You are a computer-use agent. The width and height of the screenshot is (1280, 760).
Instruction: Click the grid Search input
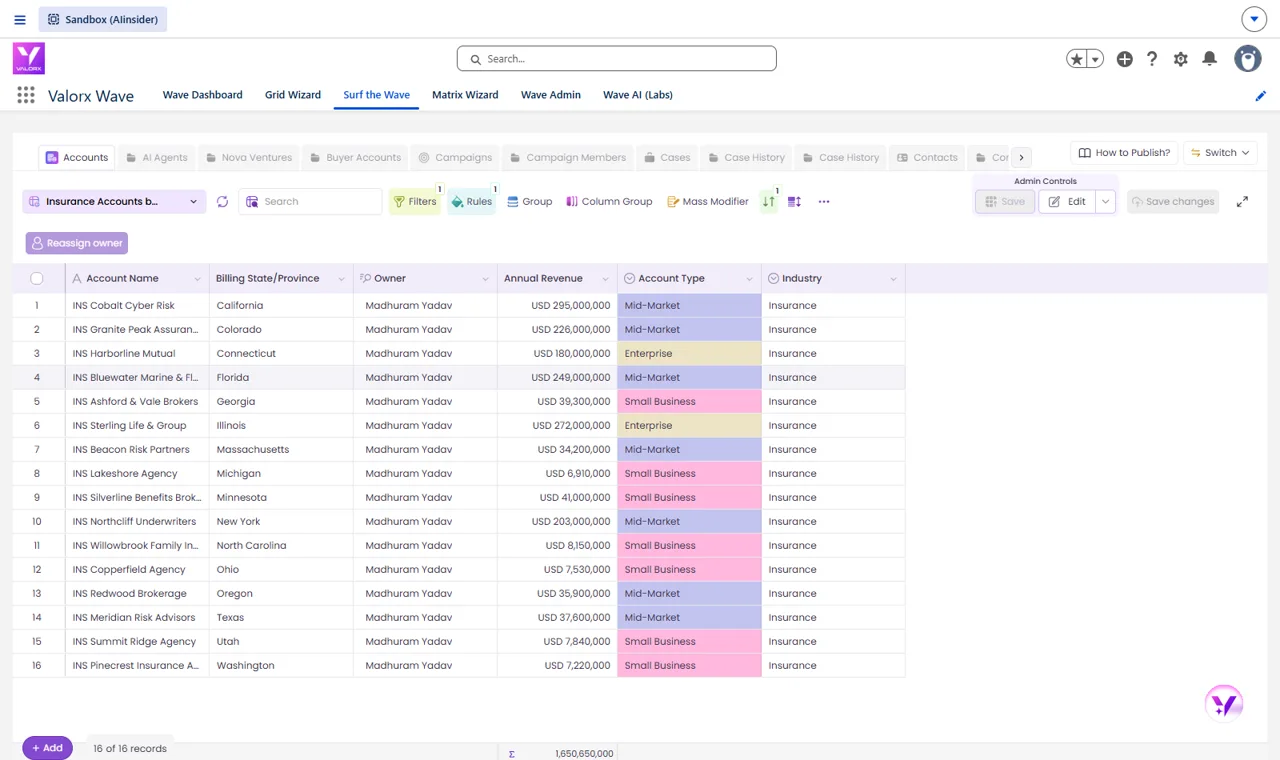(x=310, y=202)
